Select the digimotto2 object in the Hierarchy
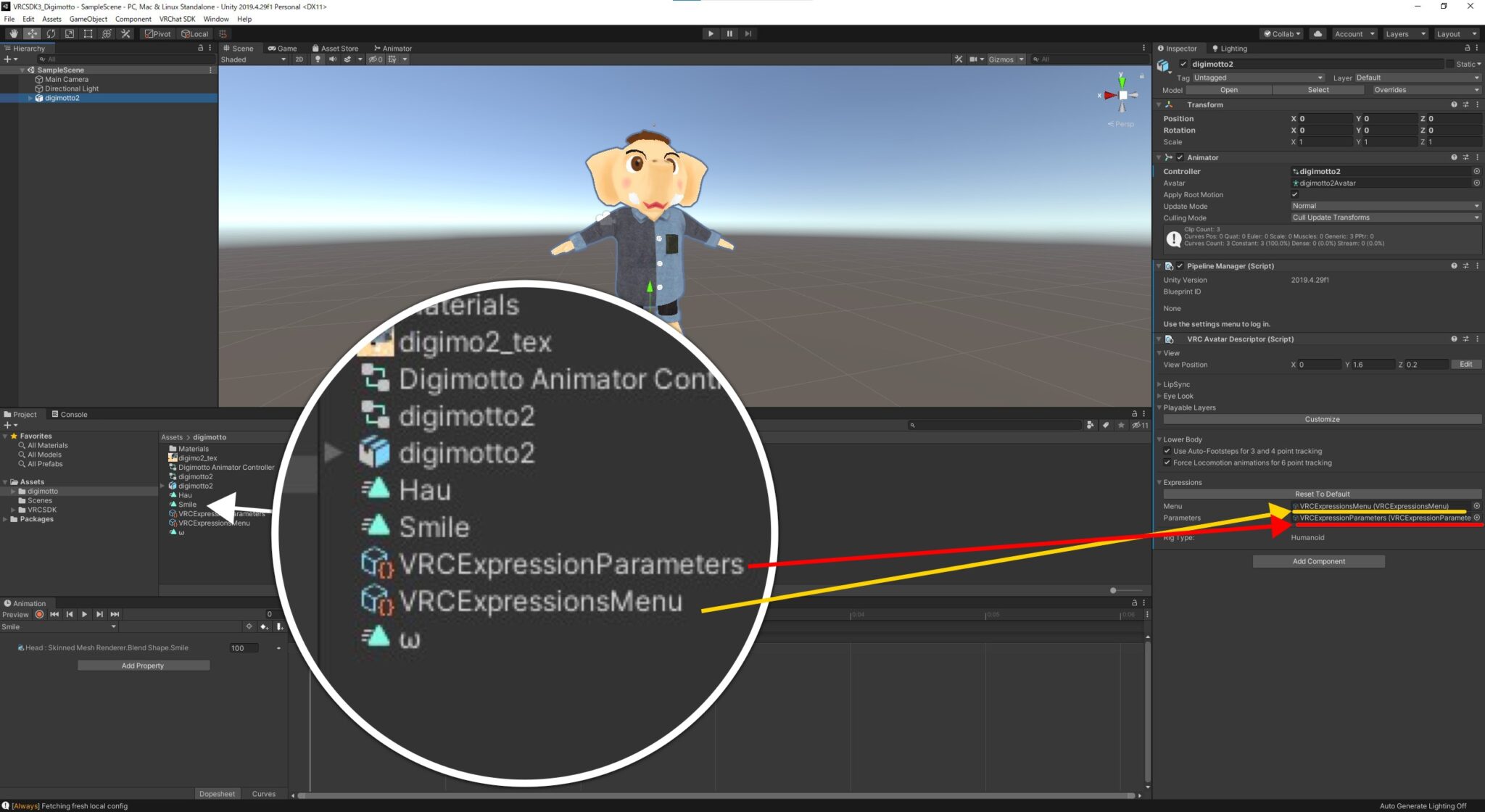Screen dimensions: 1485x812 point(62,98)
